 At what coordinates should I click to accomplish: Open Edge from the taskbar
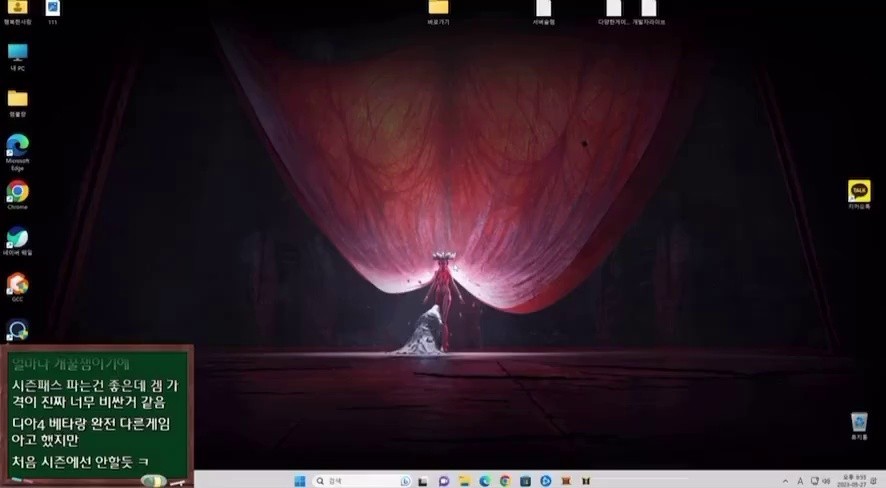coord(485,481)
